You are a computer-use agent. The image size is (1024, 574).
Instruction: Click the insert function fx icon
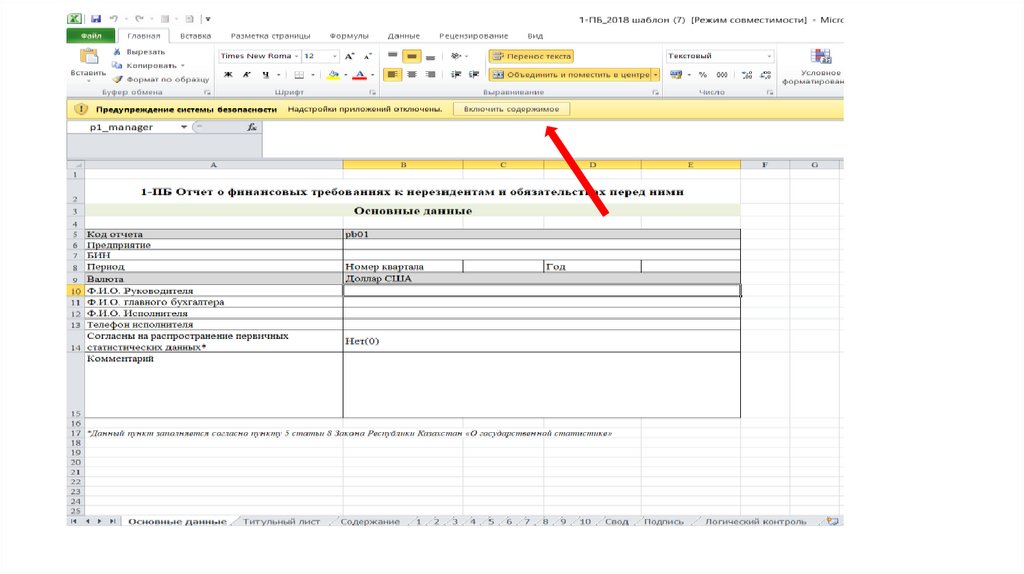(252, 127)
